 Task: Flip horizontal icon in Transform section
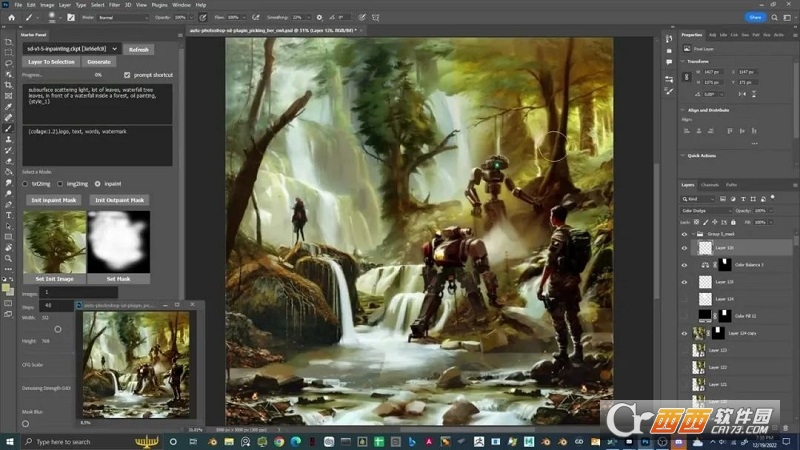(742, 94)
